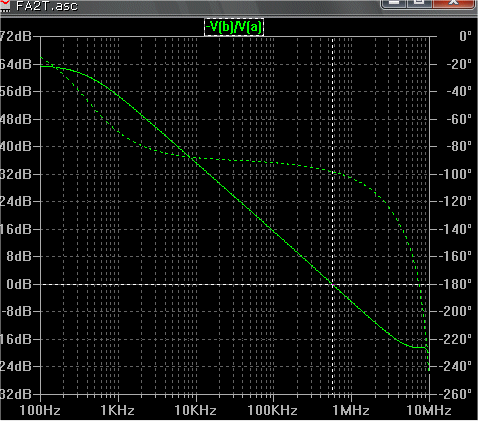Click the -V(b)/V(a) trace label

[x=234, y=27]
